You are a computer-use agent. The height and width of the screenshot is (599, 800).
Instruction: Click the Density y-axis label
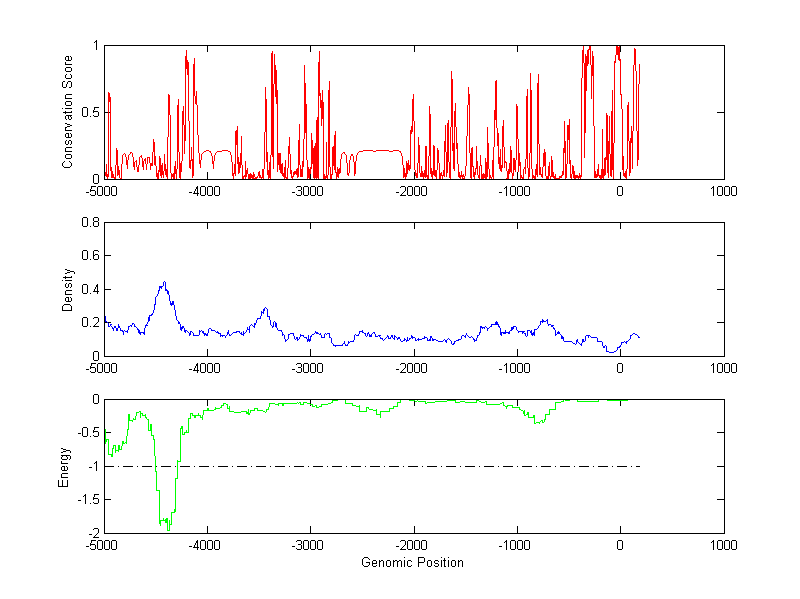coord(68,289)
